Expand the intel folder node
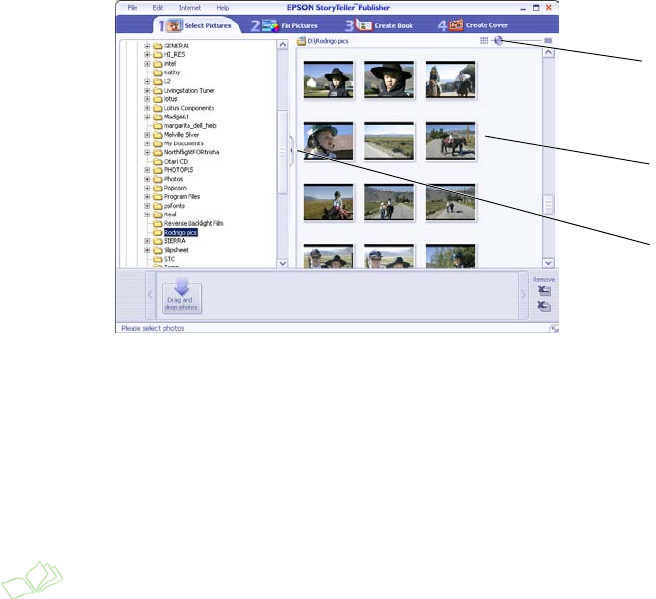This screenshot has width=656, height=599. pos(147,64)
